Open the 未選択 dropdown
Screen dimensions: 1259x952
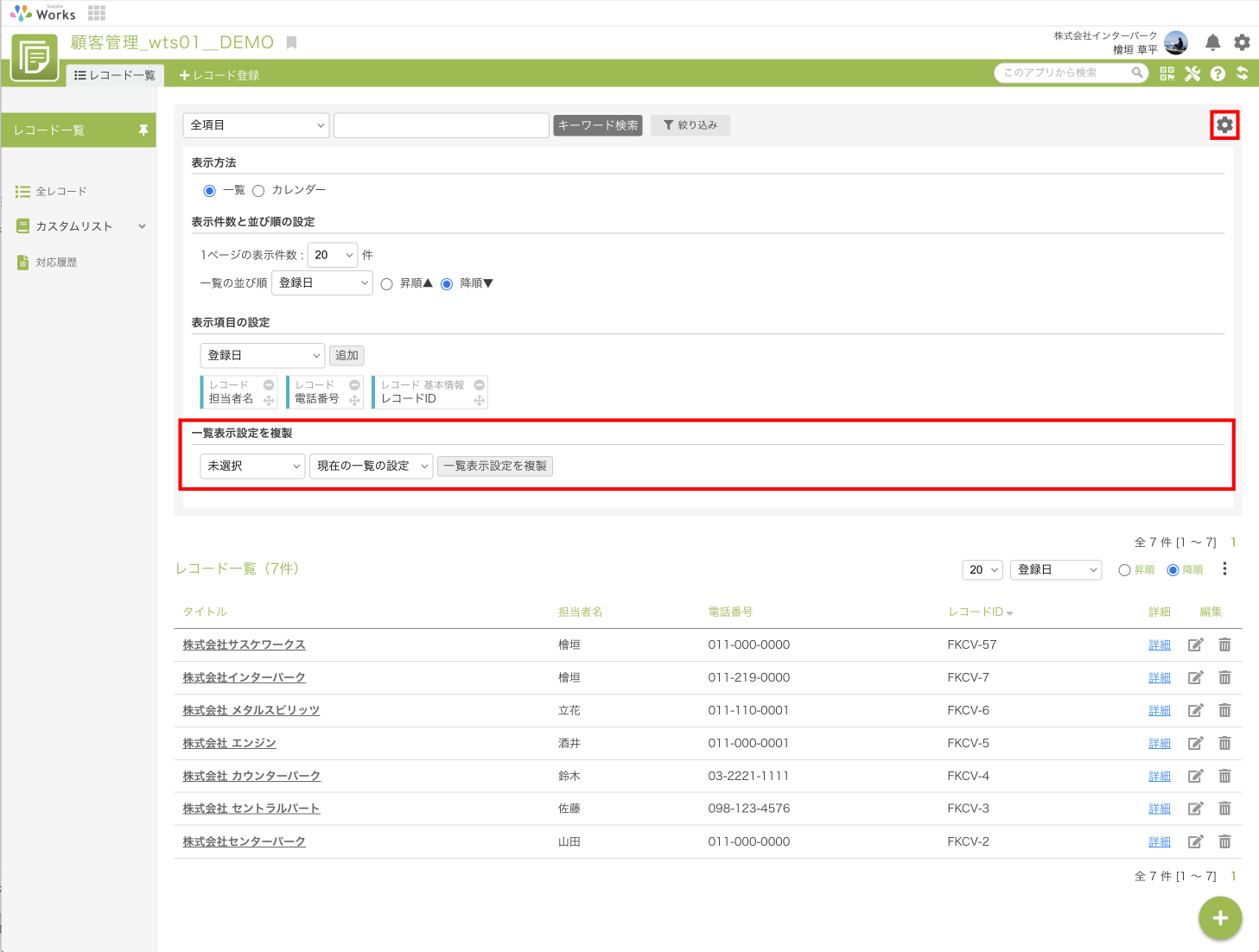point(252,466)
